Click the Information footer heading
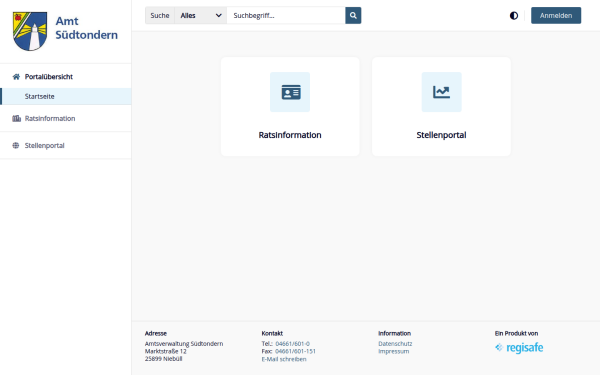 (395, 333)
